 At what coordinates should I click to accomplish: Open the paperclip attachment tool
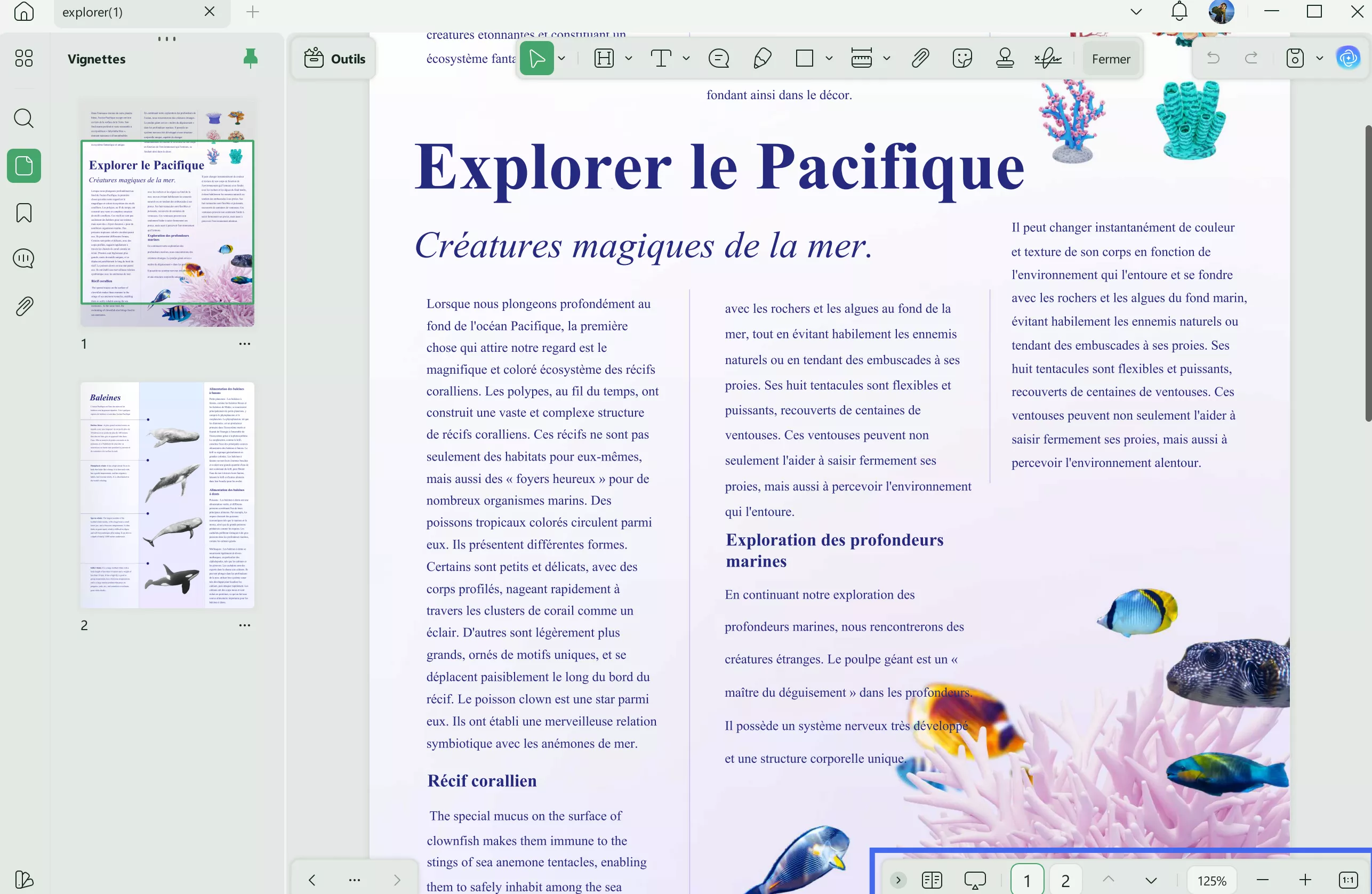pyautogui.click(x=919, y=58)
